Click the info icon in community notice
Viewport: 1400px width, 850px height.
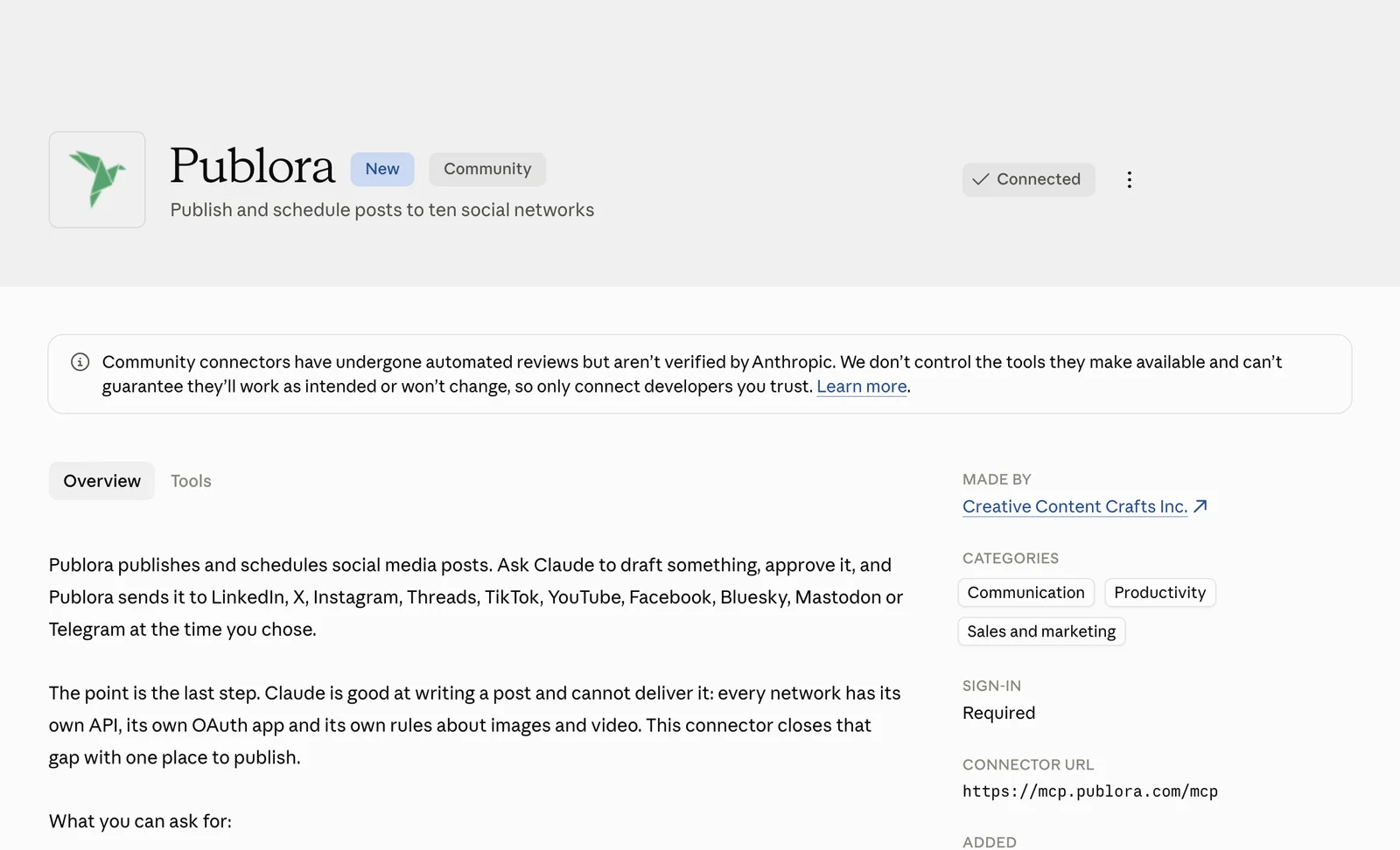(x=80, y=362)
